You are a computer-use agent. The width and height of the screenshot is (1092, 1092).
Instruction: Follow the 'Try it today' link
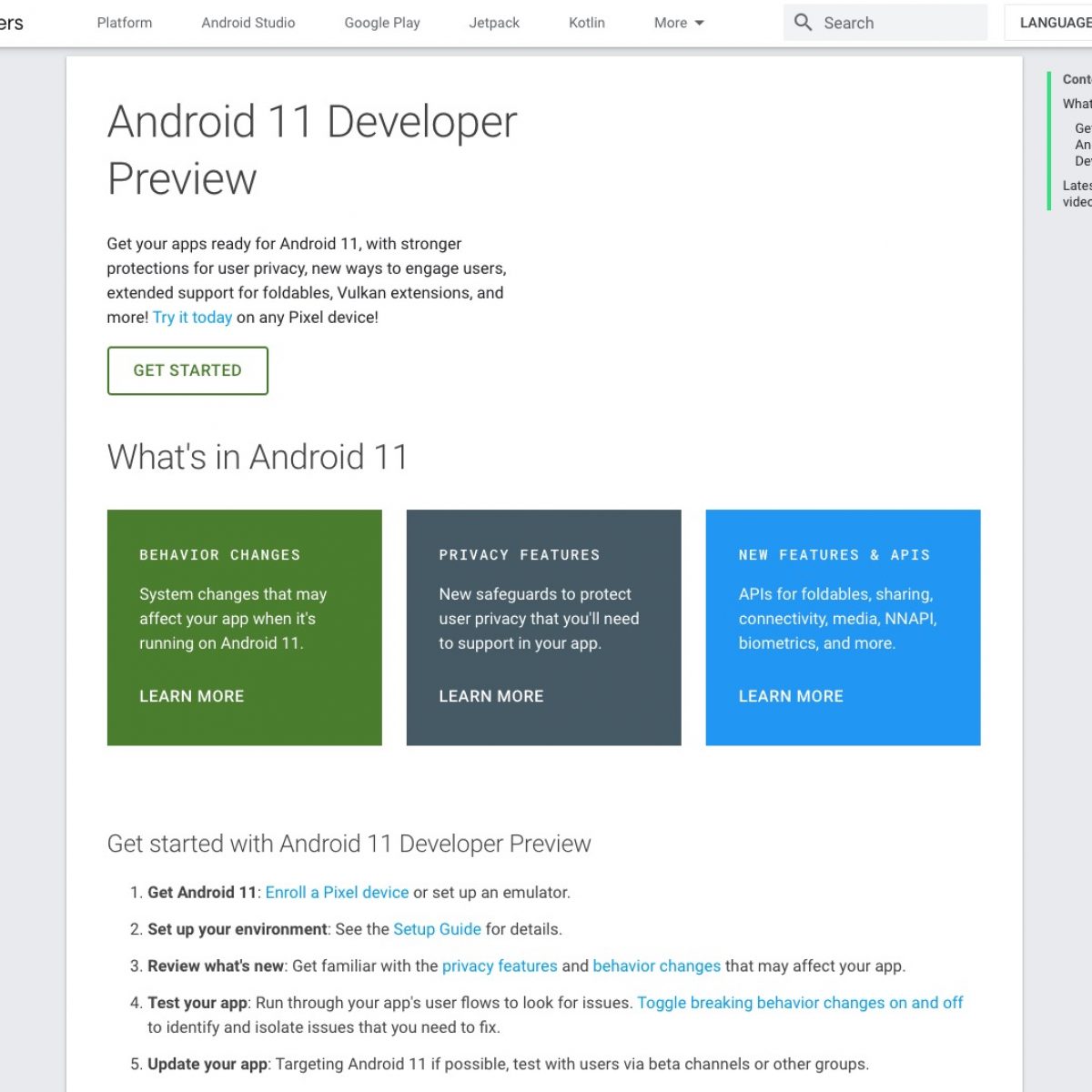[x=192, y=318]
